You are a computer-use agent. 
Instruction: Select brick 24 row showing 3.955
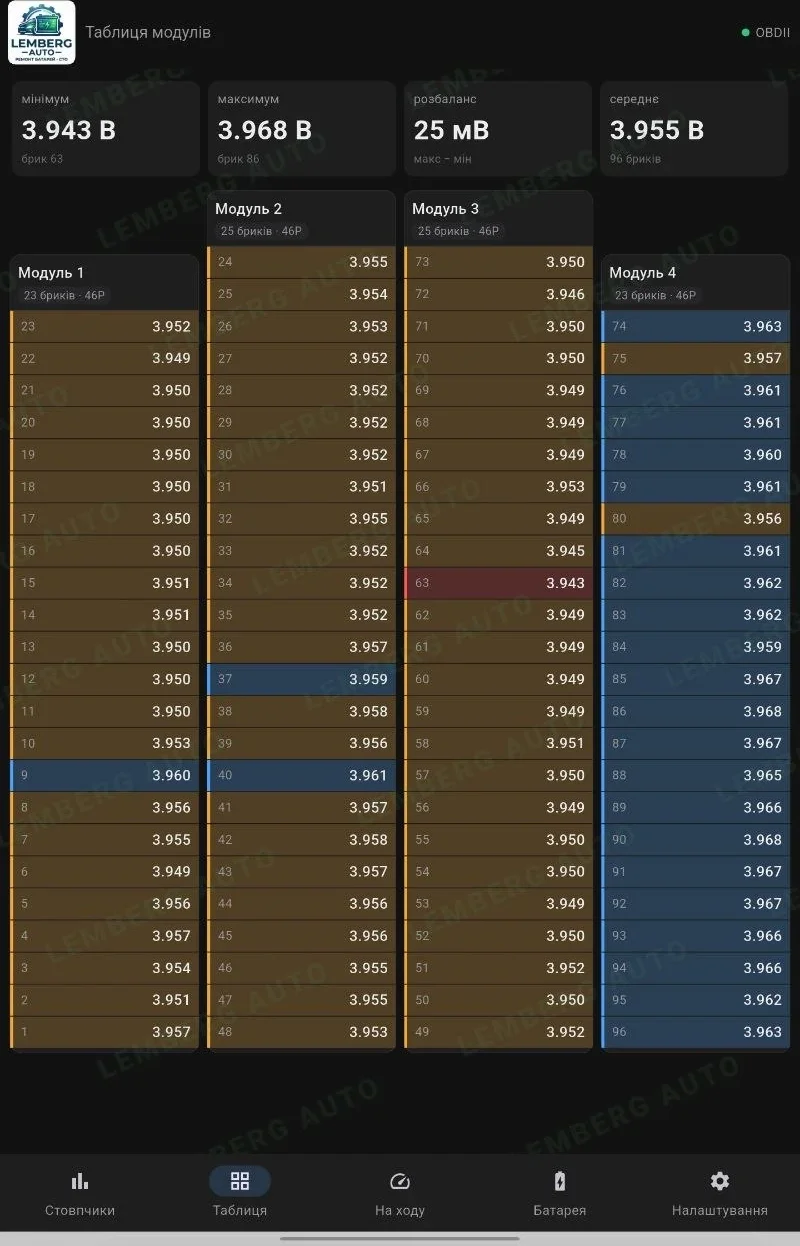tap(302, 262)
